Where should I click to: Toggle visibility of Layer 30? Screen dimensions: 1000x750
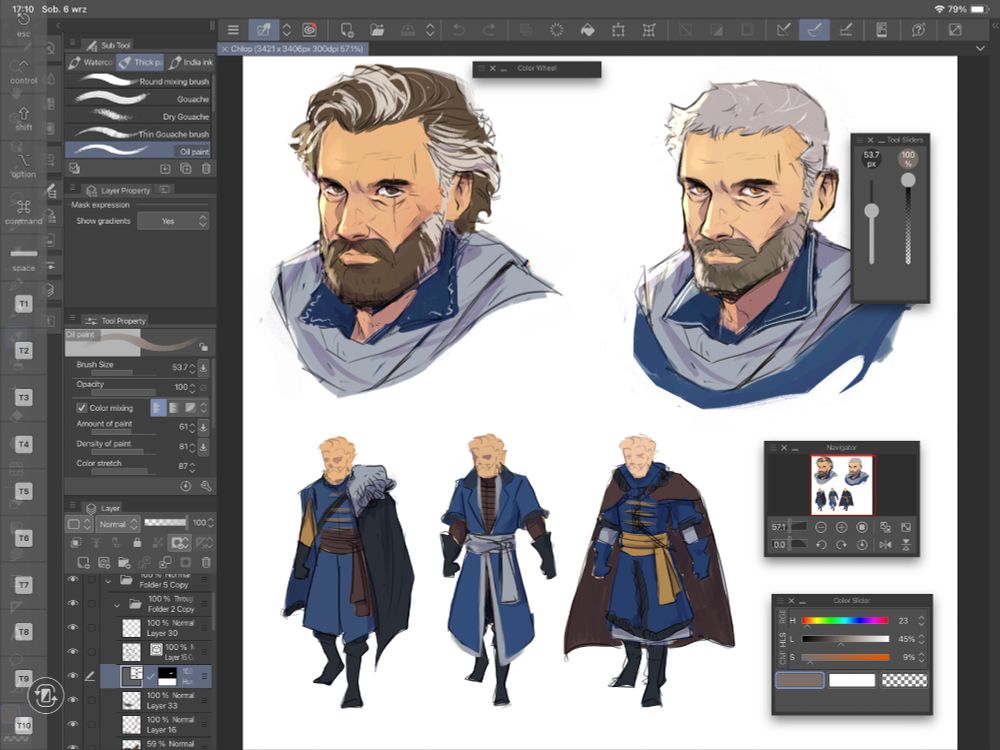click(x=73, y=628)
